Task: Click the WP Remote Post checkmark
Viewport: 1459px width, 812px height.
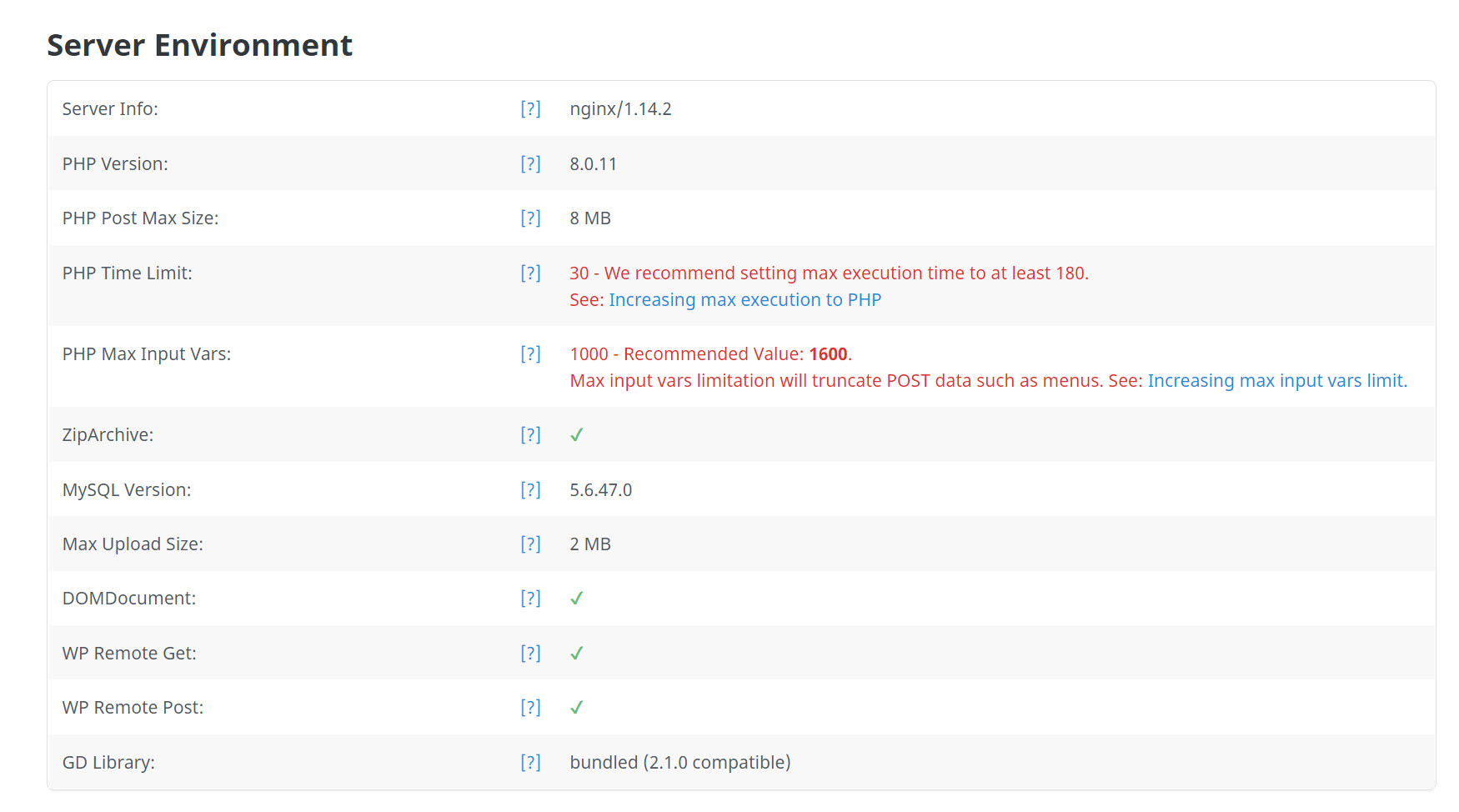Action: pos(576,708)
